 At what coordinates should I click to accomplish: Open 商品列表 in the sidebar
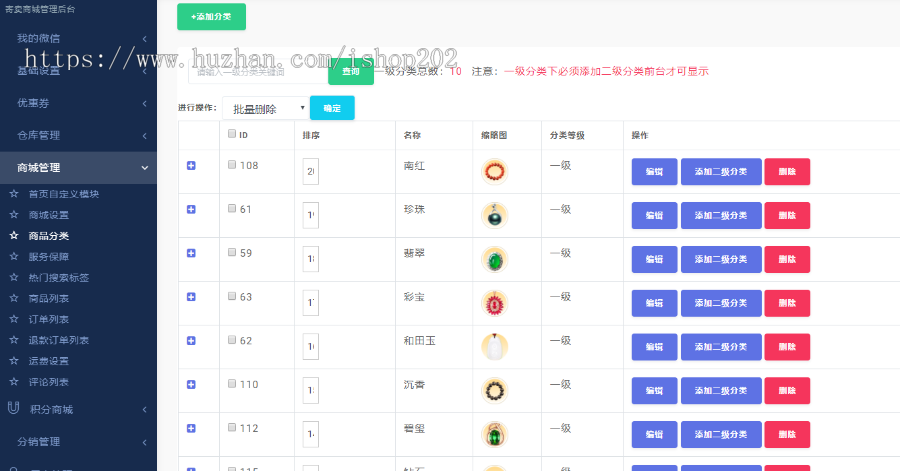click(x=48, y=298)
